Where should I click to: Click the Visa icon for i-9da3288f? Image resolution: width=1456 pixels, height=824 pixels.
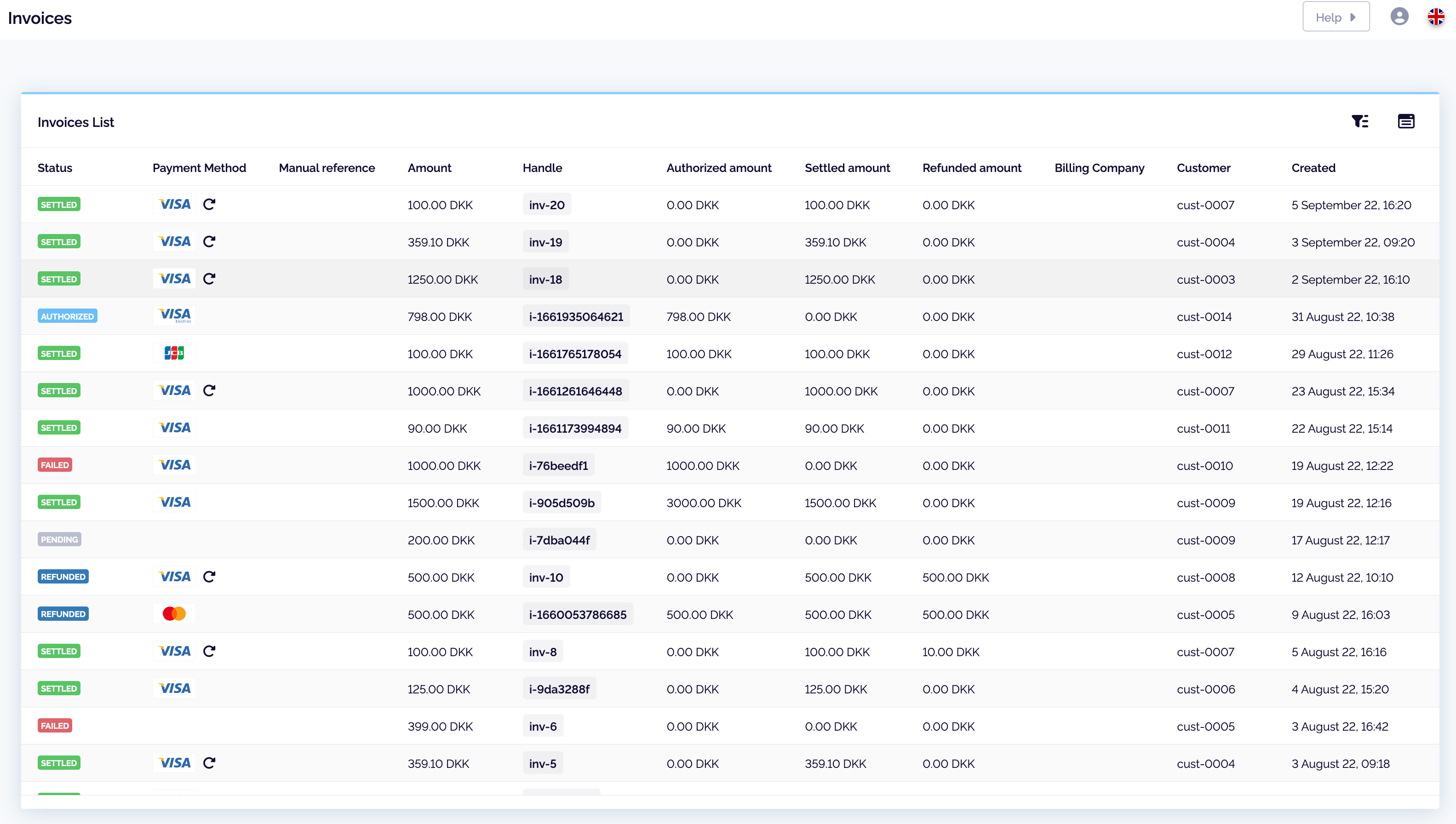tap(174, 689)
